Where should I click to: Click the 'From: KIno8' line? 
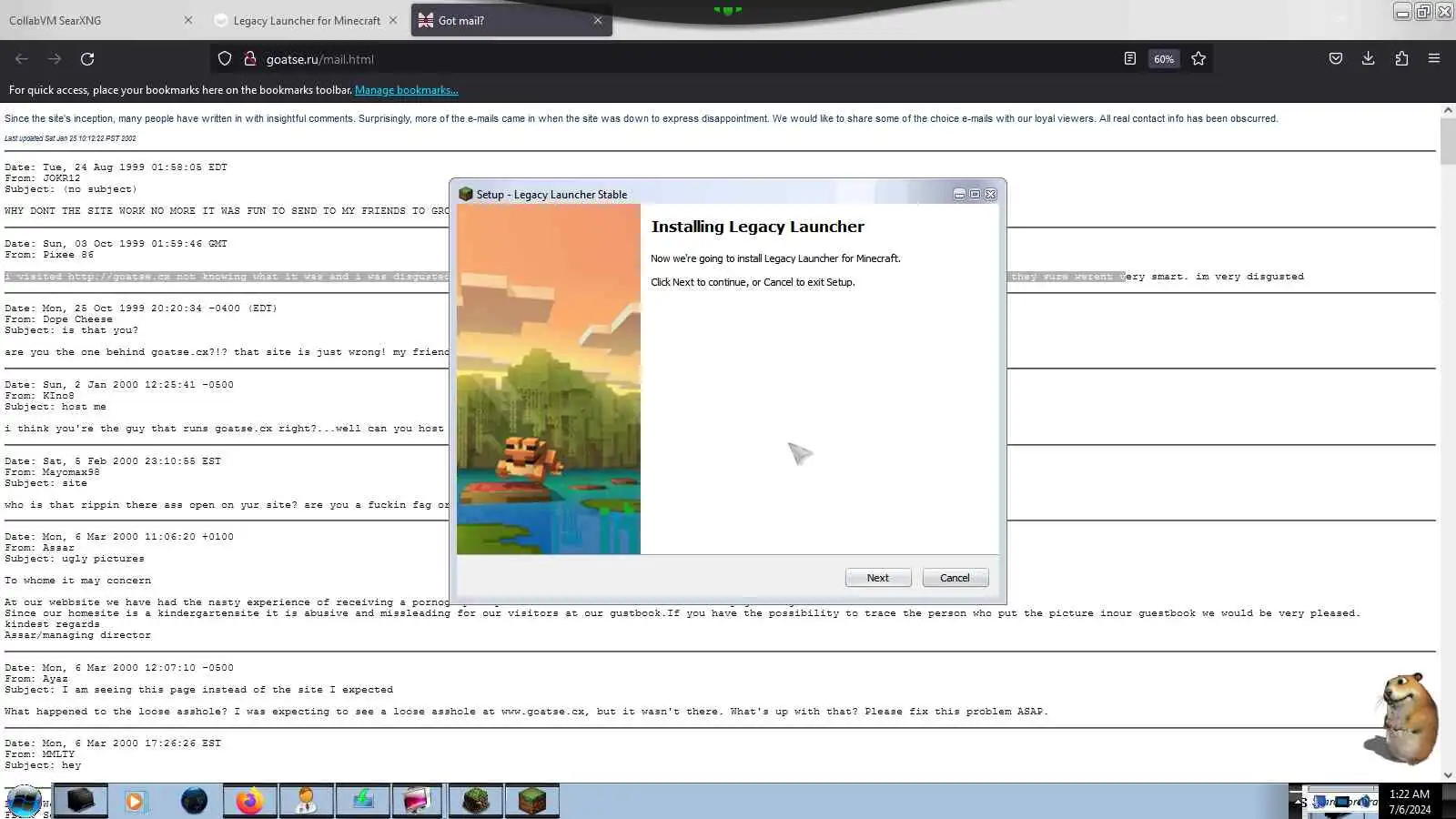[39, 396]
